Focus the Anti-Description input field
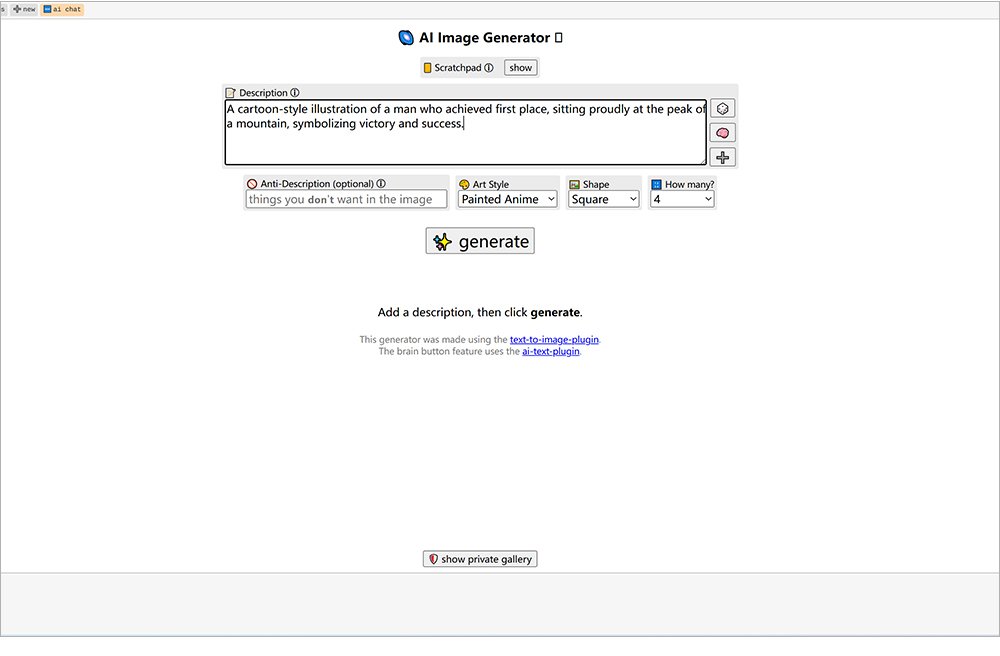Image resolution: width=1000 pixels, height=656 pixels. [346, 199]
